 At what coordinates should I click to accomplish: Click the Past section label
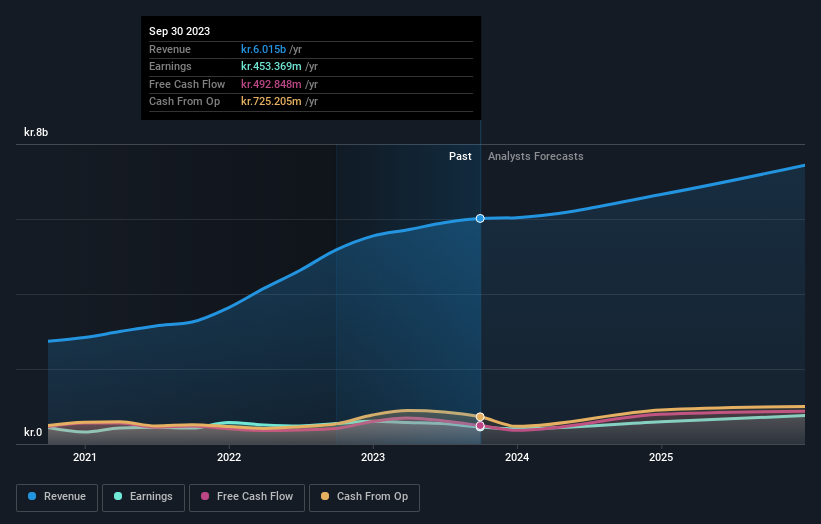point(460,156)
